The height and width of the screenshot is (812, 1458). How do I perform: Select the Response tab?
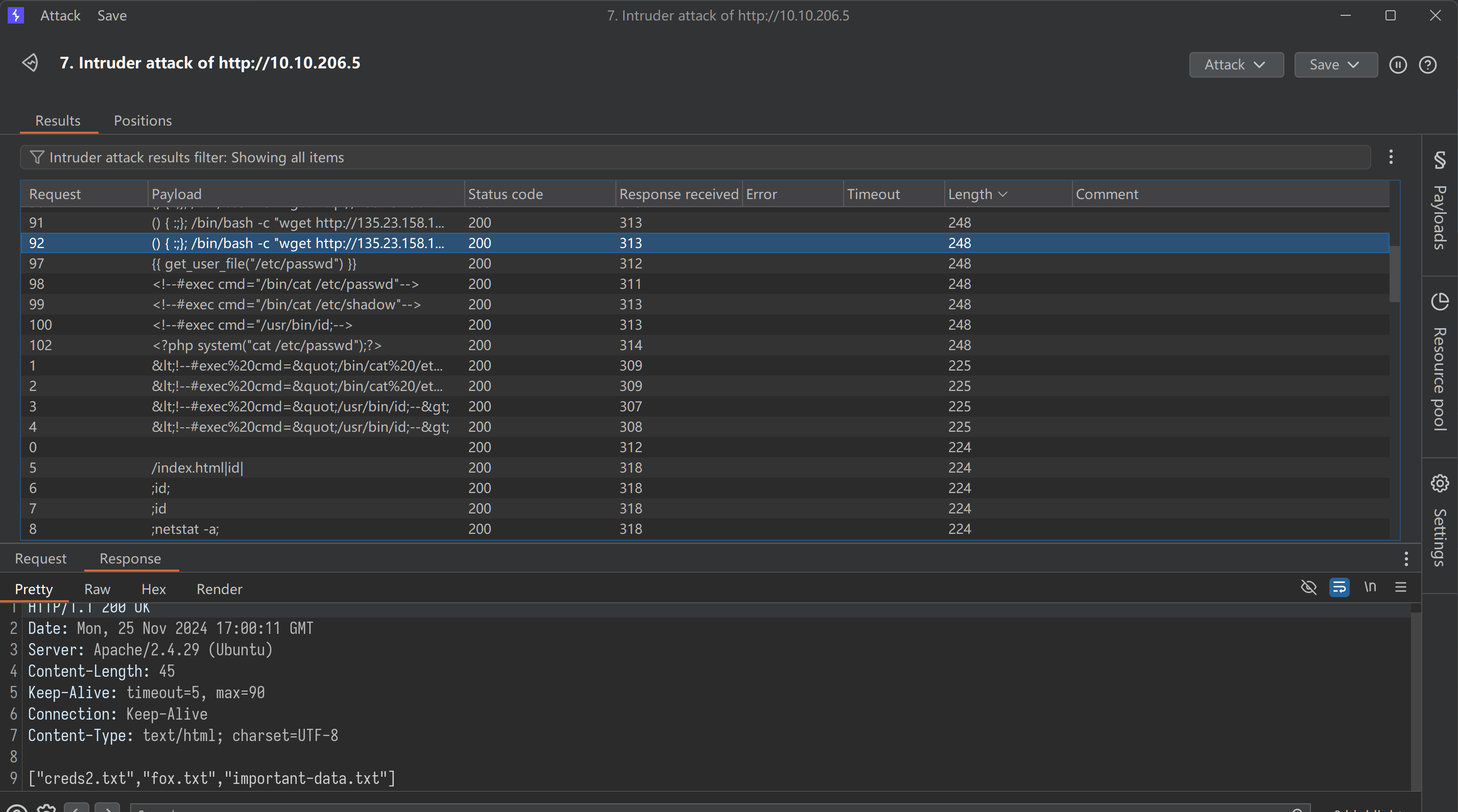click(x=130, y=559)
